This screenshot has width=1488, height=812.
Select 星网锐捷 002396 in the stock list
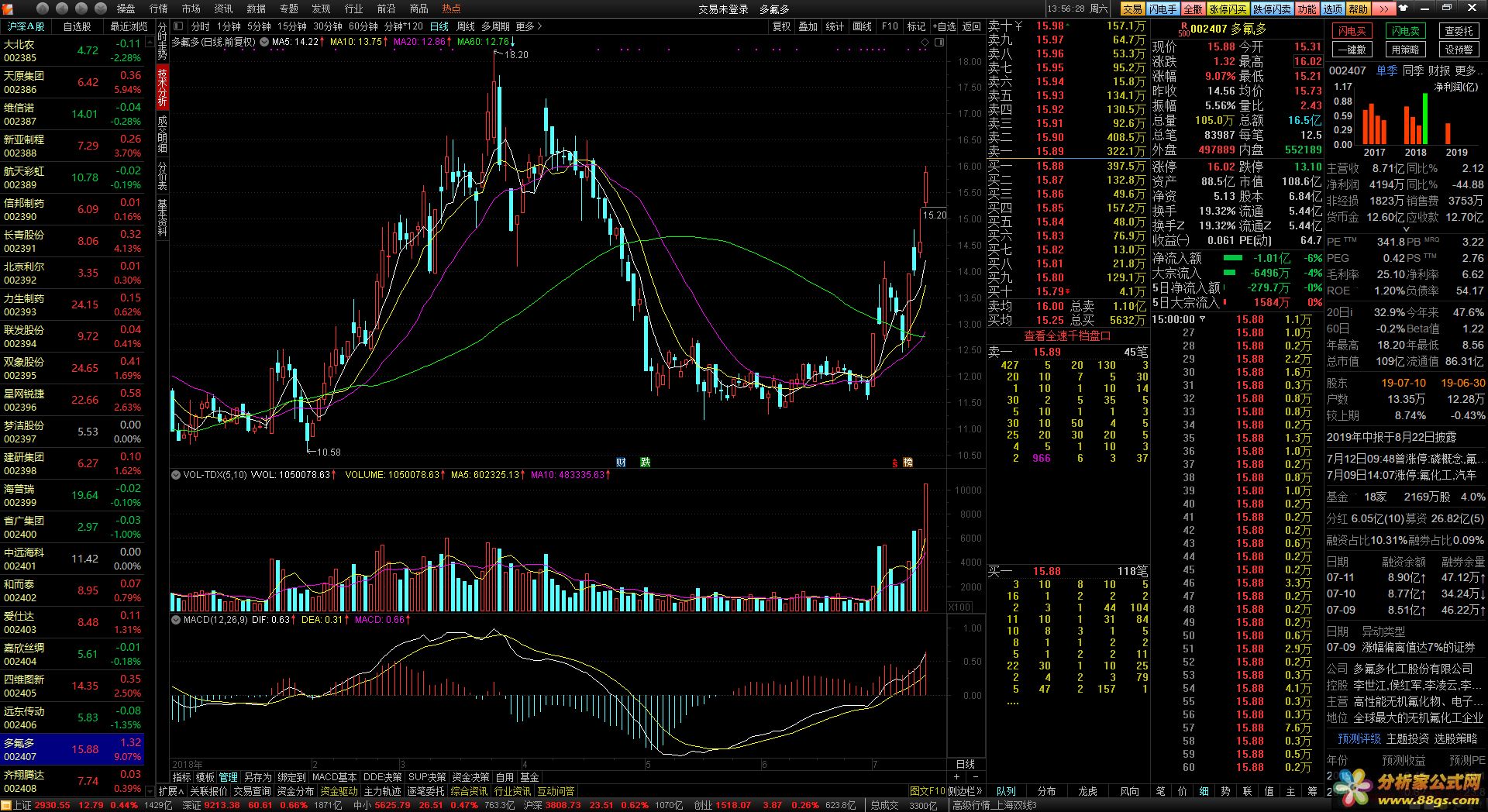point(73,400)
